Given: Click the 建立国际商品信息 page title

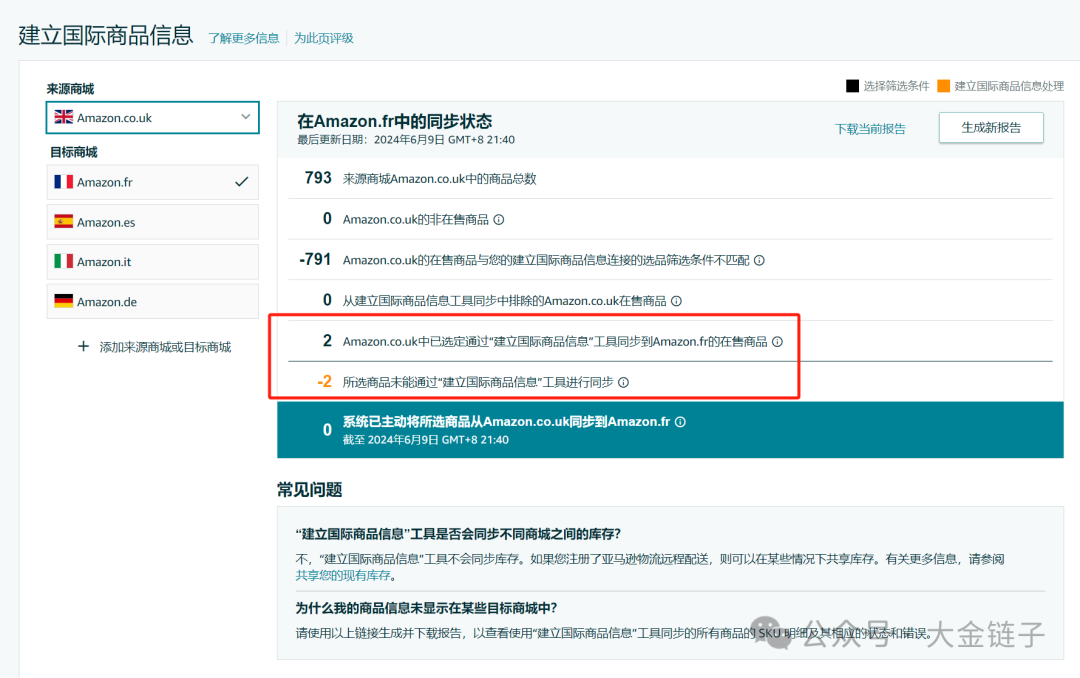Looking at the screenshot, I should point(106,35).
